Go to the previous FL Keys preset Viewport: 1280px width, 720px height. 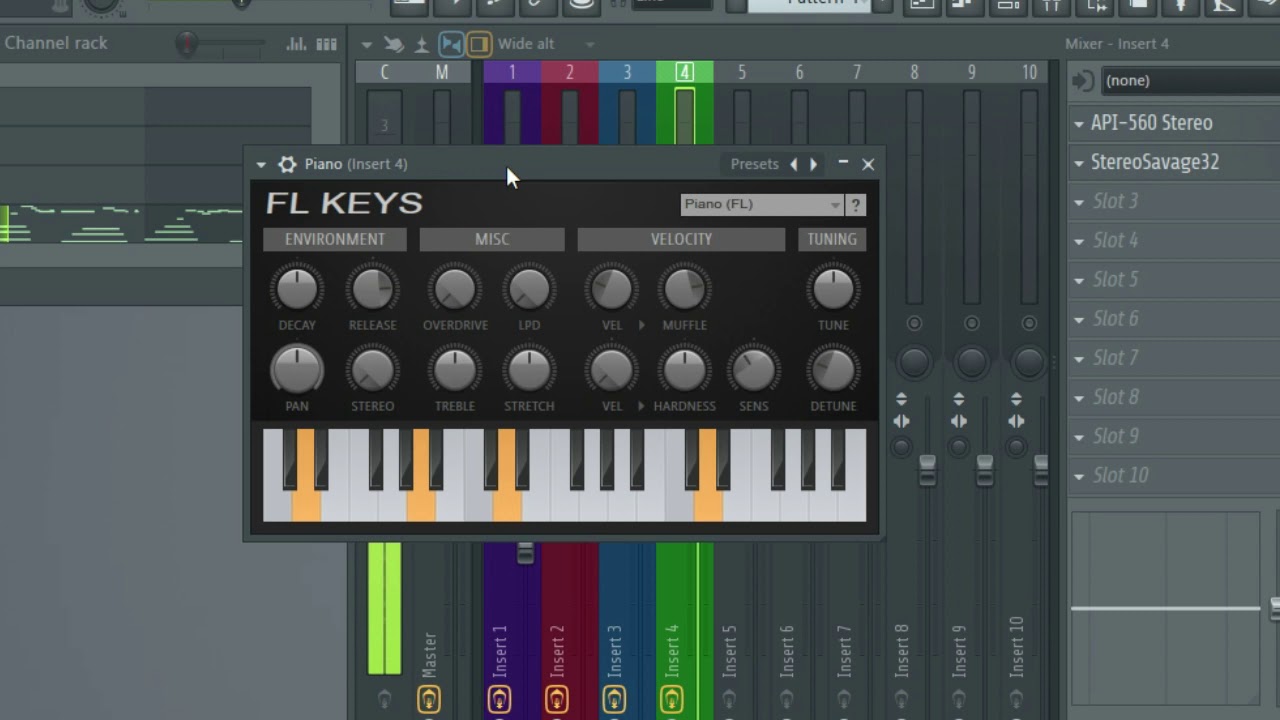(794, 164)
